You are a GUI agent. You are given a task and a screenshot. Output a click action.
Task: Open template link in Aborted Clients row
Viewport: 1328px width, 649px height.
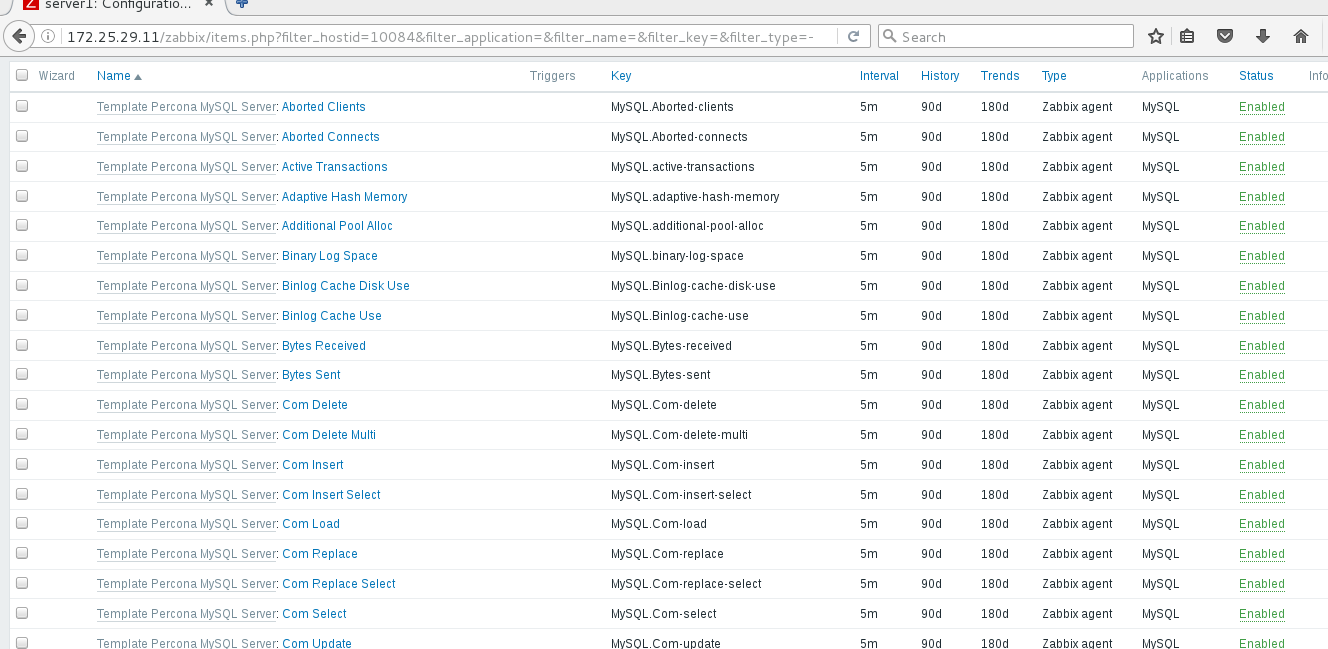[x=186, y=107]
